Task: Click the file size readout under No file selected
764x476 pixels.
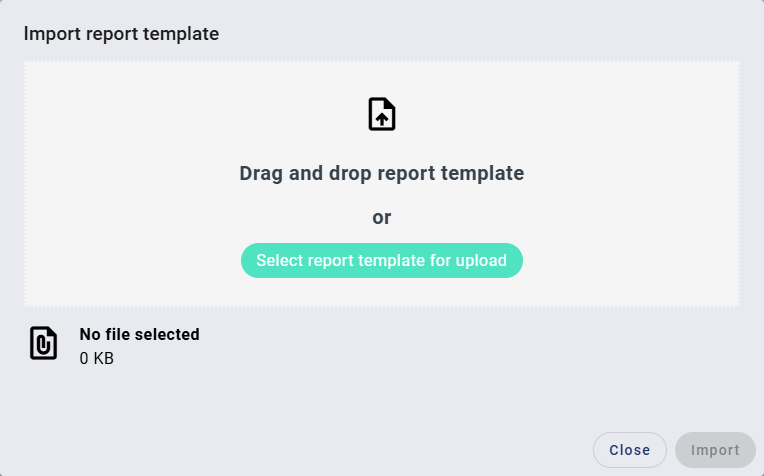Action: [x=97, y=358]
